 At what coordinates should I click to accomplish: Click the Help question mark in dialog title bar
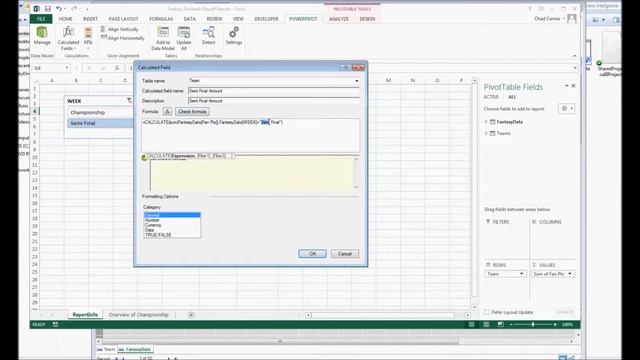point(346,67)
